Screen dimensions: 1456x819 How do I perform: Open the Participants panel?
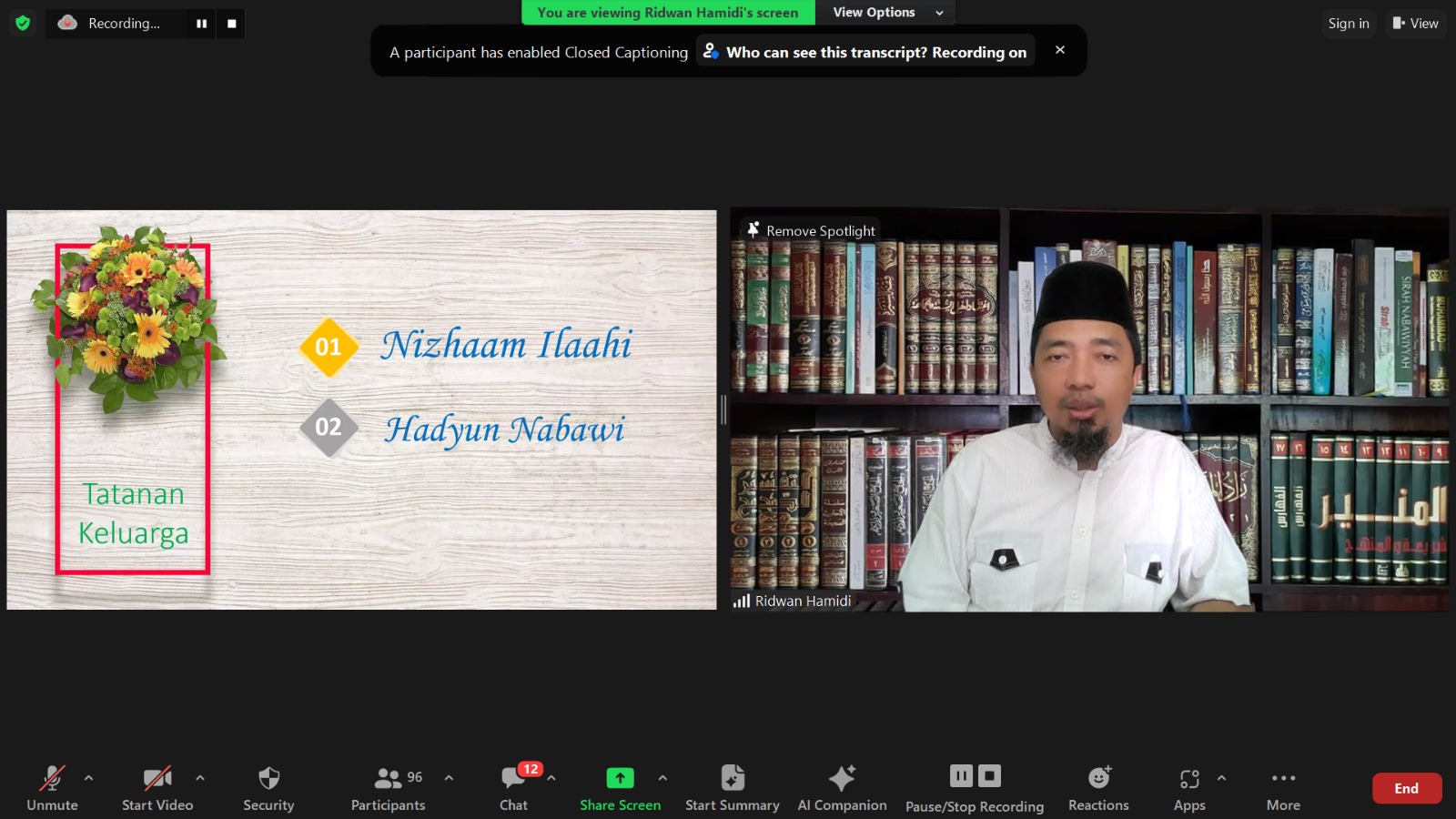pos(389,788)
